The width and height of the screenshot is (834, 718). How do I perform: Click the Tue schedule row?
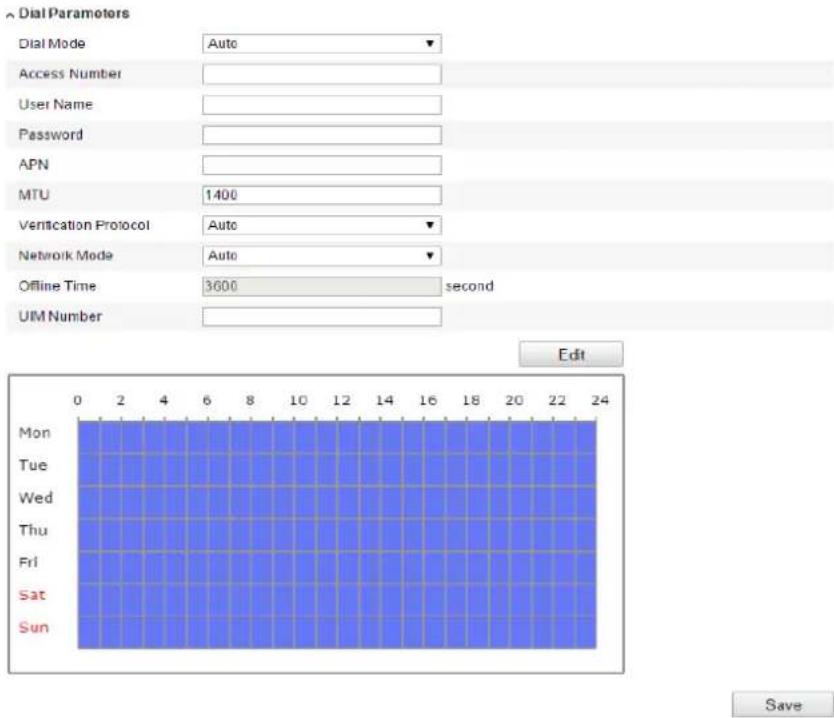click(337, 470)
